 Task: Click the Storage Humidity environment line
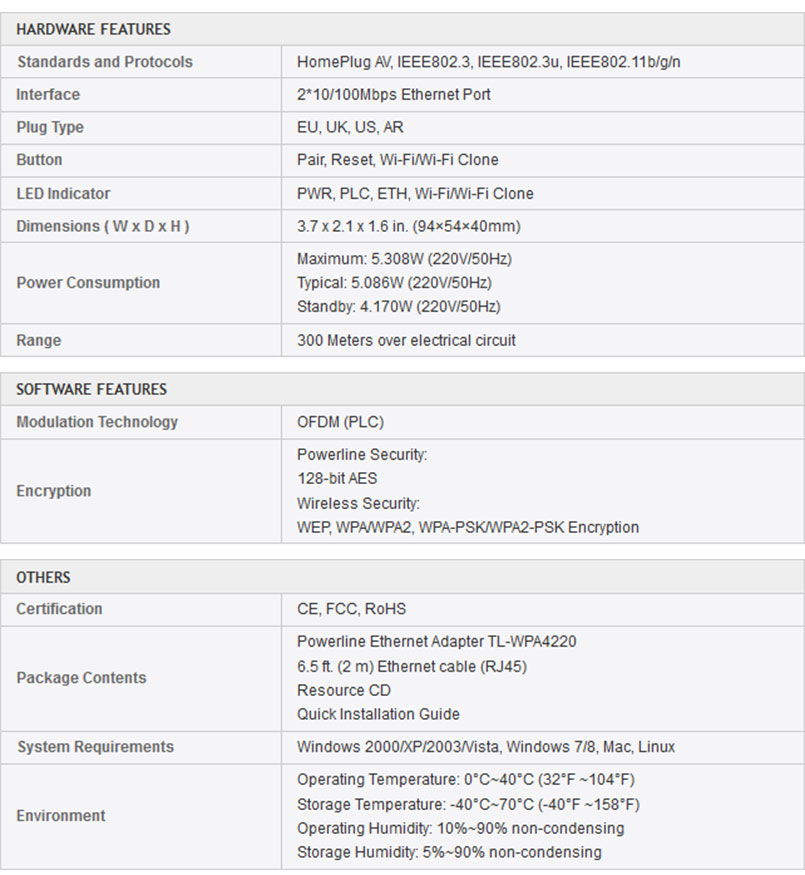pos(449,852)
